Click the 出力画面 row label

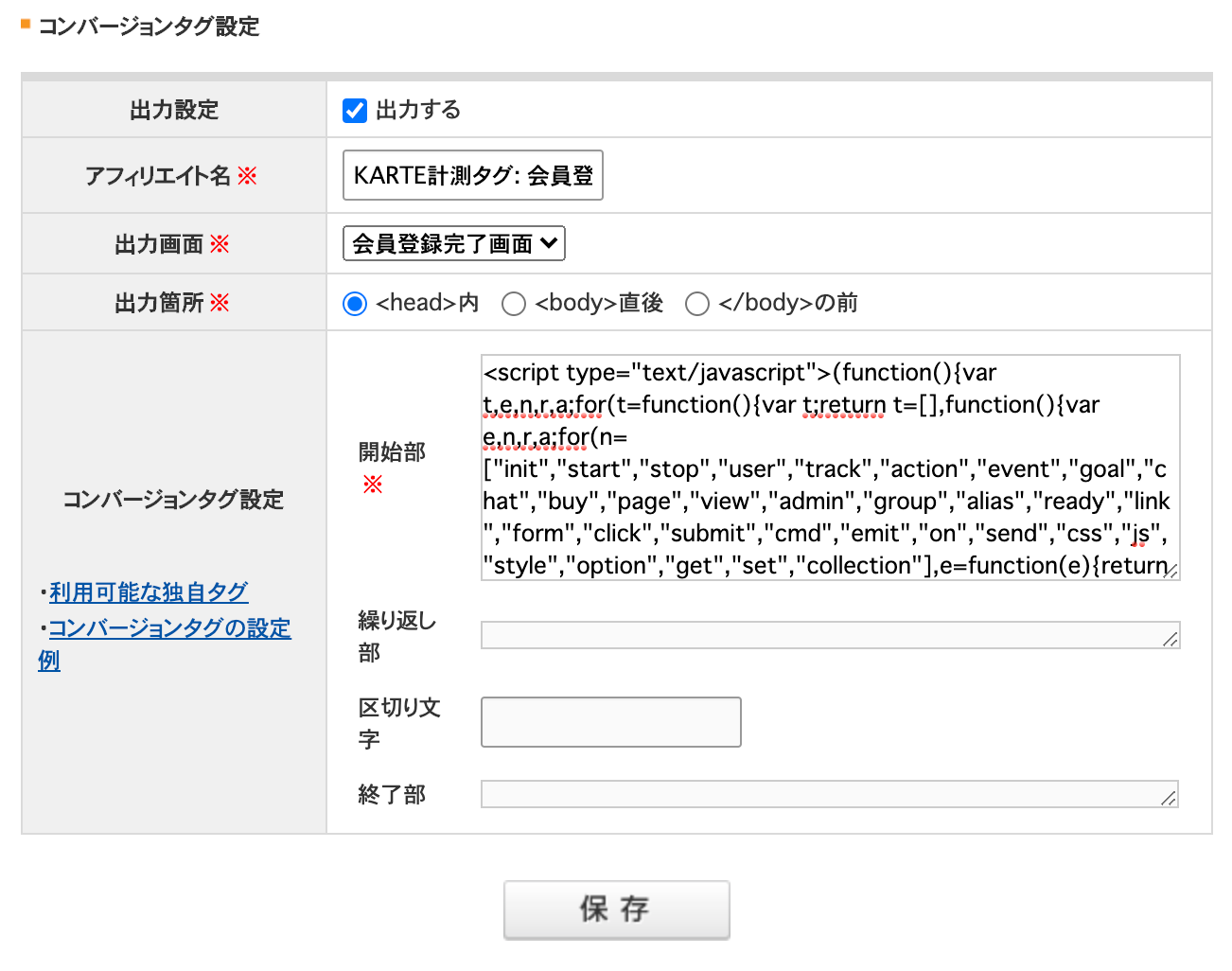pyautogui.click(x=159, y=245)
